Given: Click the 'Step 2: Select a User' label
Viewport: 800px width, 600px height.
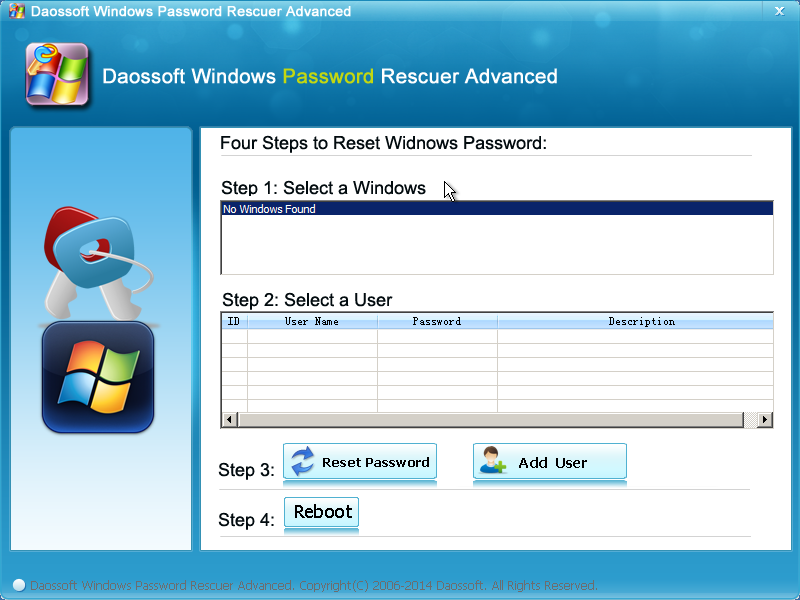Looking at the screenshot, I should [x=307, y=300].
